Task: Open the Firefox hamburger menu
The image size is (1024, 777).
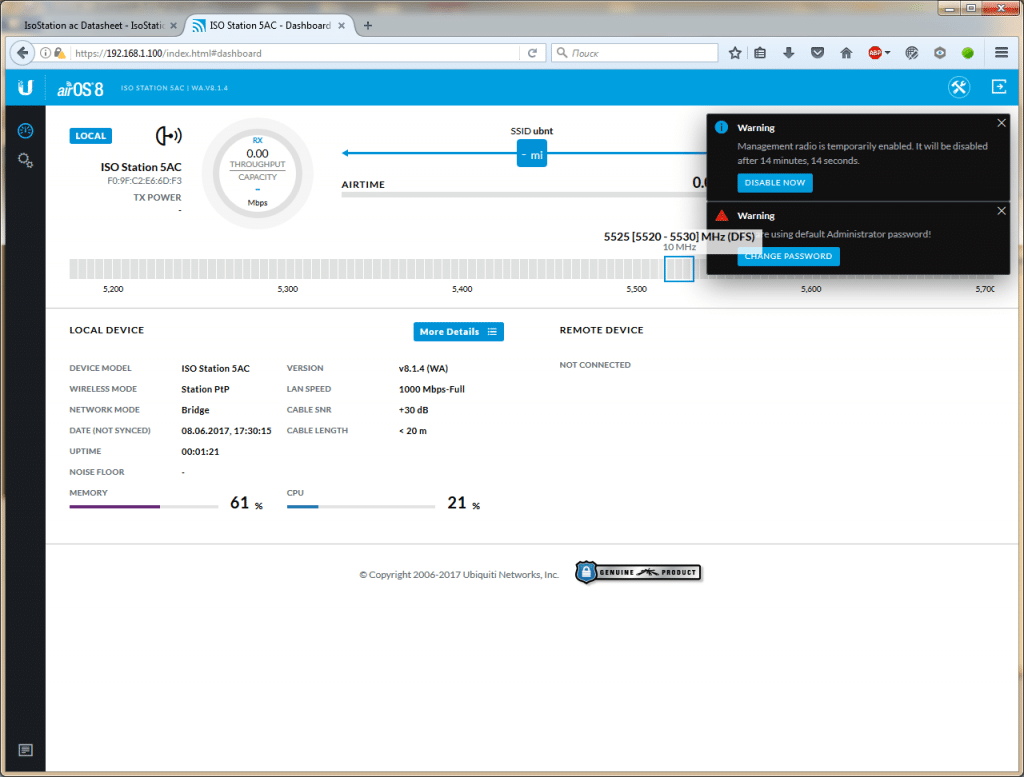Action: tap(1001, 53)
